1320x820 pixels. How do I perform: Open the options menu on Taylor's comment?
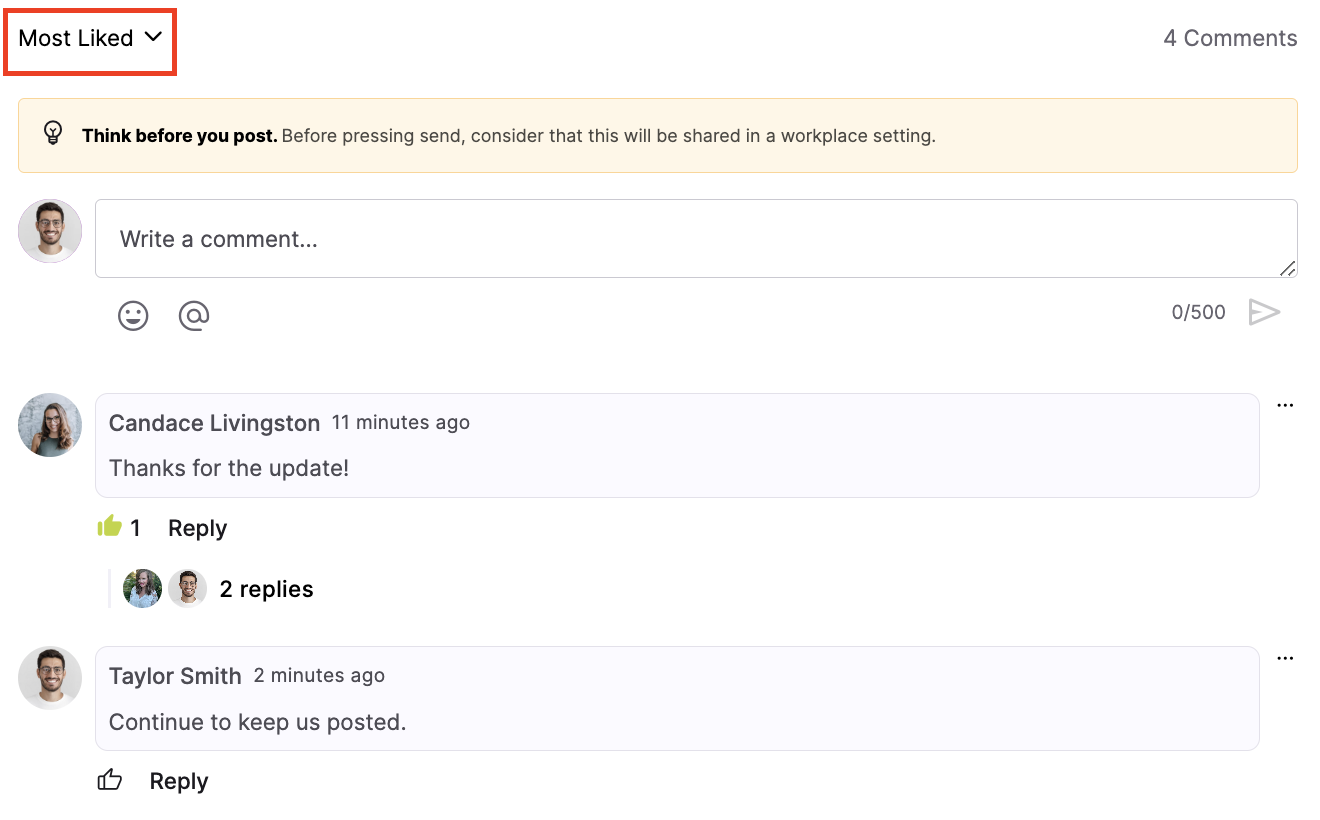click(1285, 657)
